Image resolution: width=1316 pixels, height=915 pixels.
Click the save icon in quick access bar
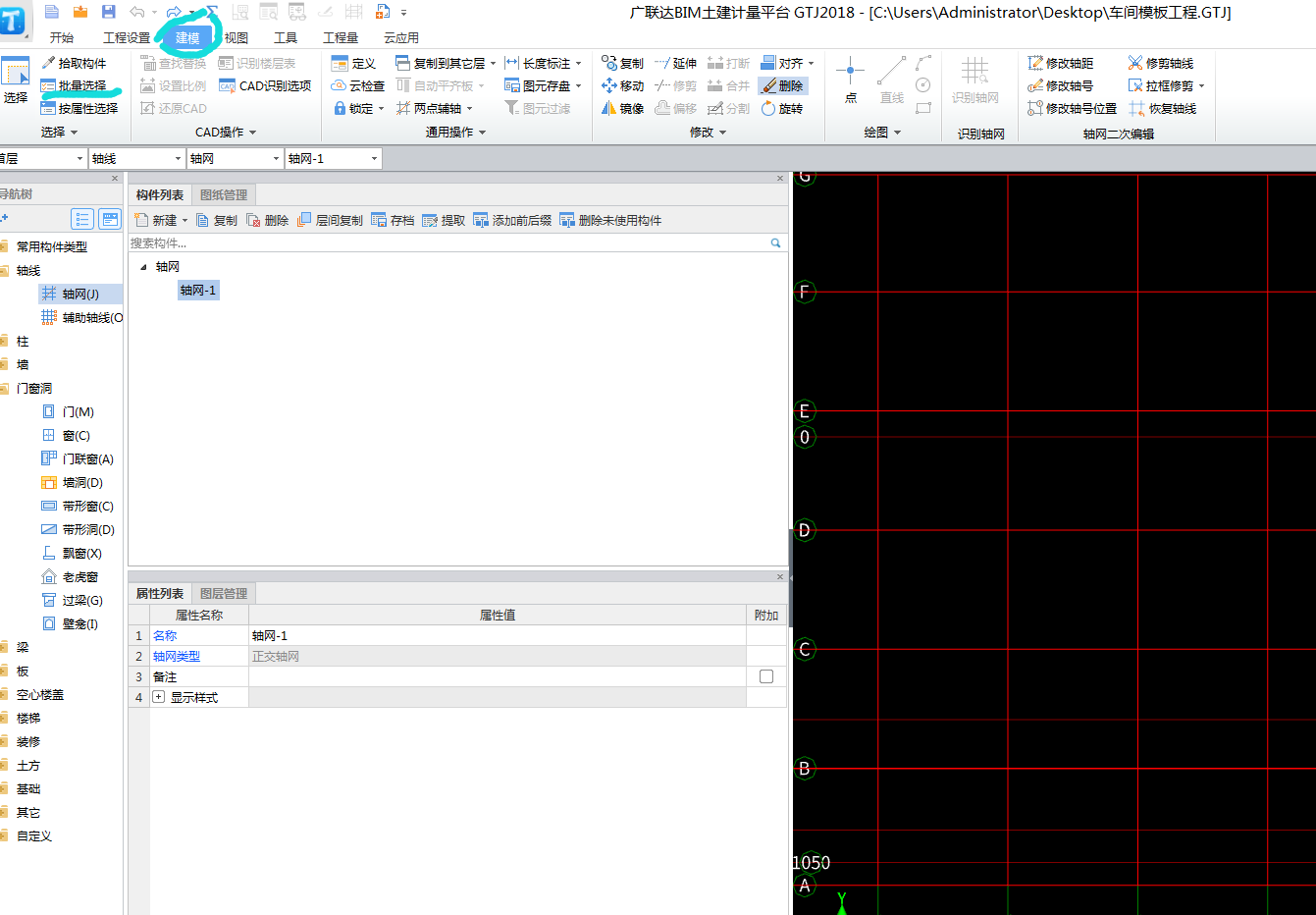(109, 12)
